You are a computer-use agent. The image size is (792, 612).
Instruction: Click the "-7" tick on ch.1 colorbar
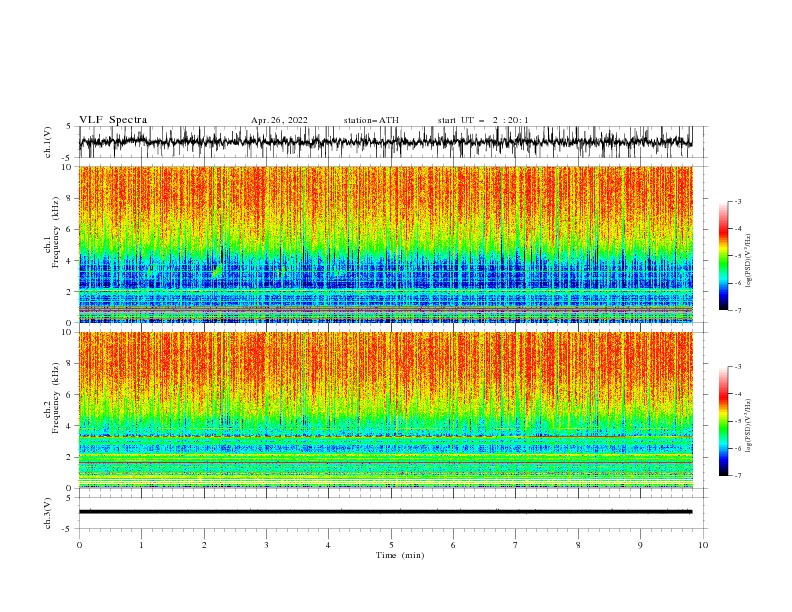[x=738, y=310]
